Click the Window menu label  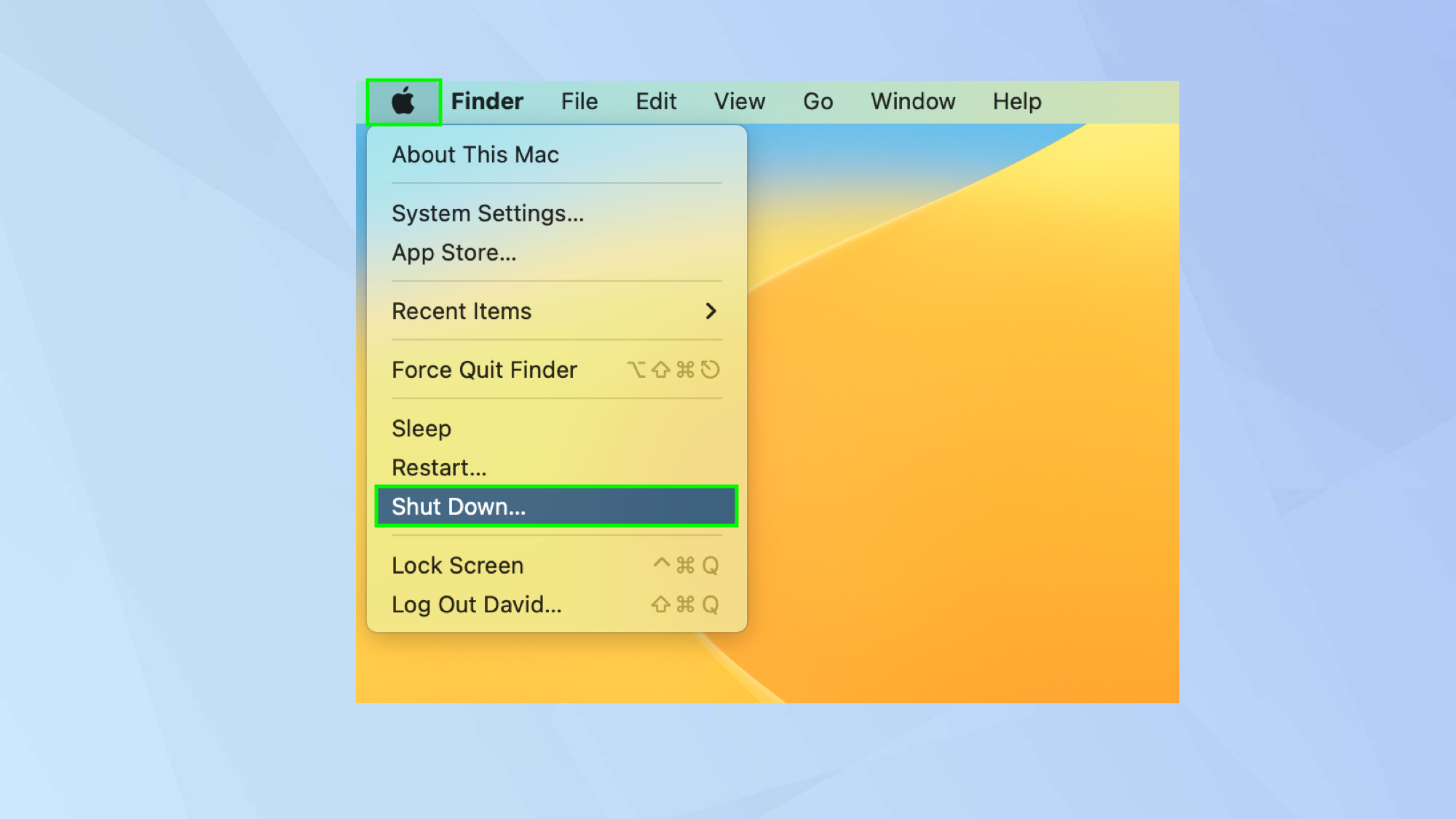912,100
